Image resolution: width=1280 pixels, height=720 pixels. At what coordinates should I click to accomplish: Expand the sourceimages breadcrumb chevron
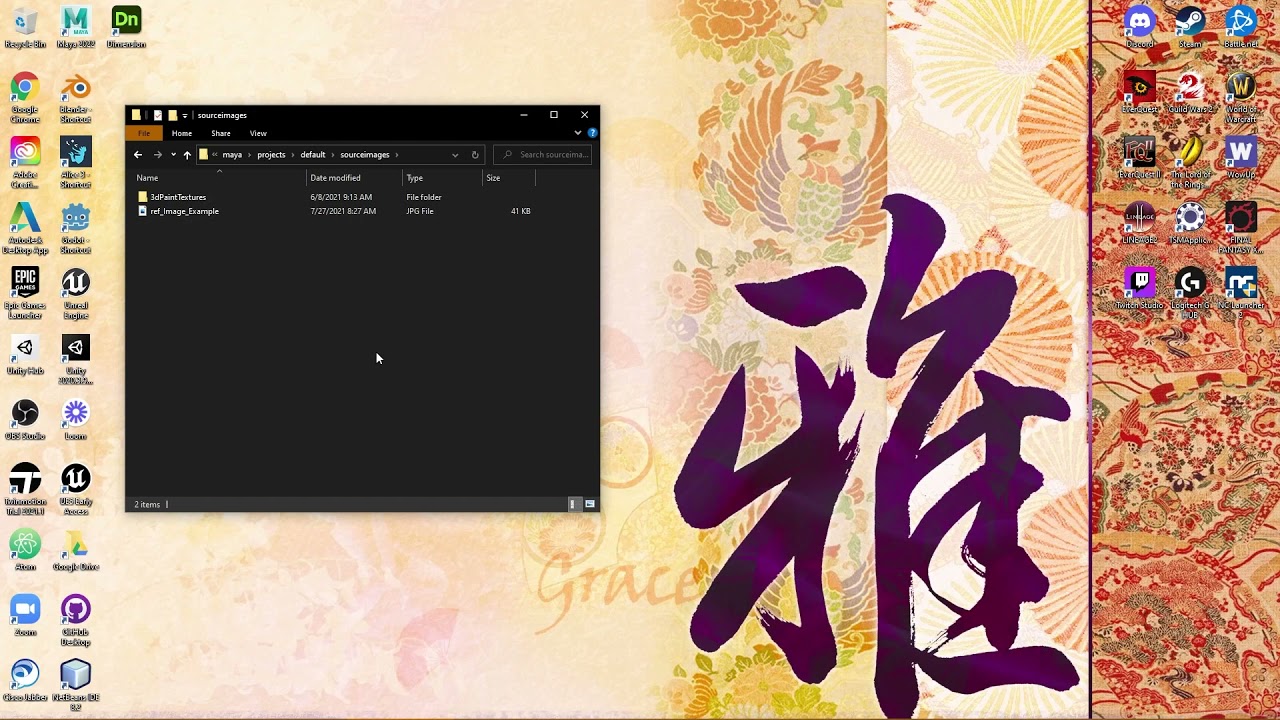[397, 155]
